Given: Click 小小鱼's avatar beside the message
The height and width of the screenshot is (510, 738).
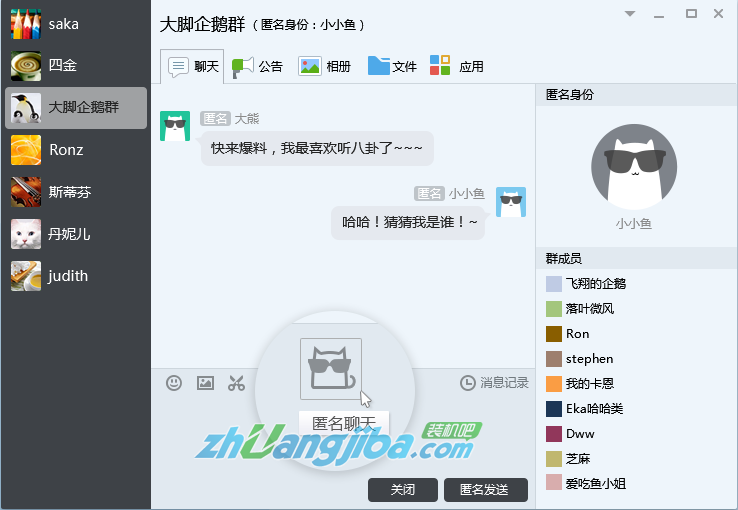Looking at the screenshot, I should (x=511, y=202).
